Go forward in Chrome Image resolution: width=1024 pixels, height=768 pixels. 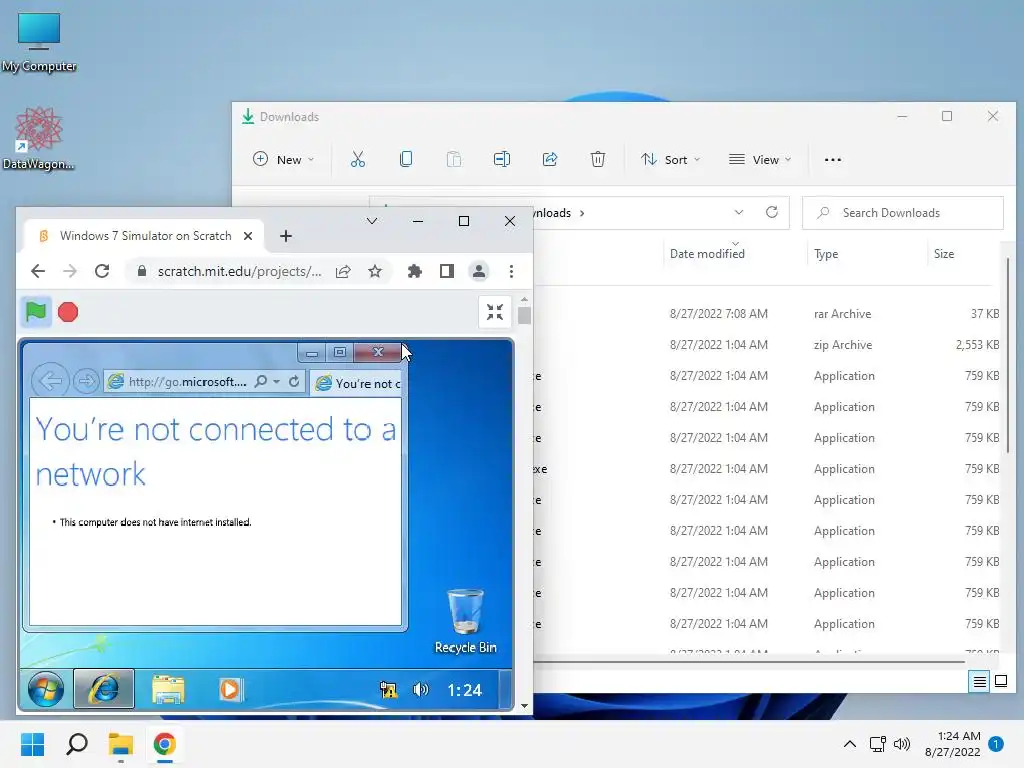(x=70, y=271)
